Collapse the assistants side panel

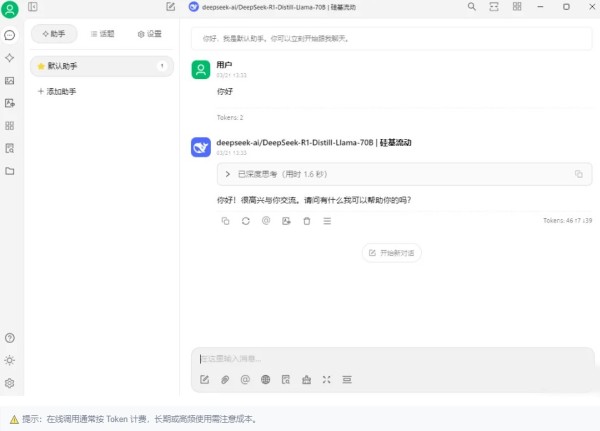point(33,7)
